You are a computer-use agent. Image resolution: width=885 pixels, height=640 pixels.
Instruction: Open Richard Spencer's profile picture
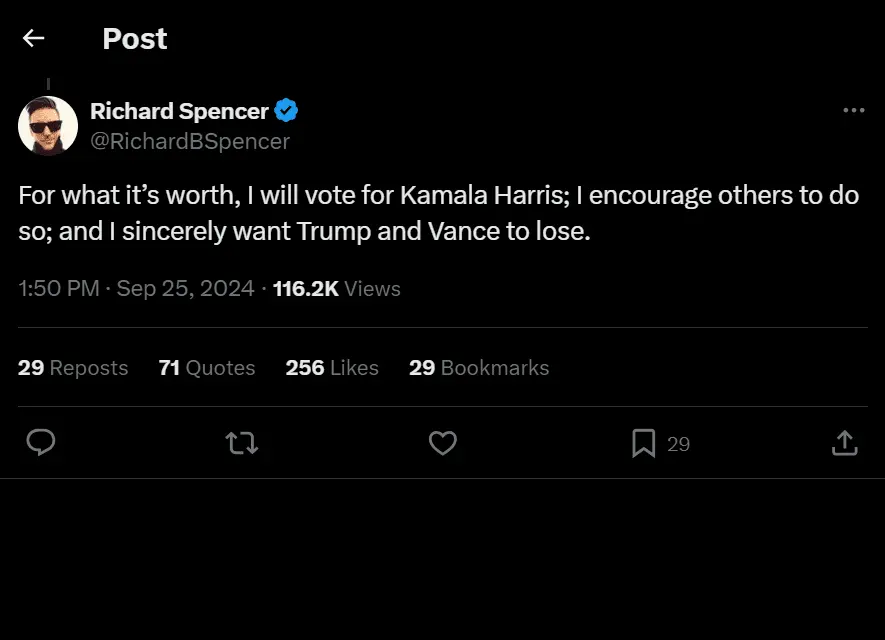coord(48,126)
